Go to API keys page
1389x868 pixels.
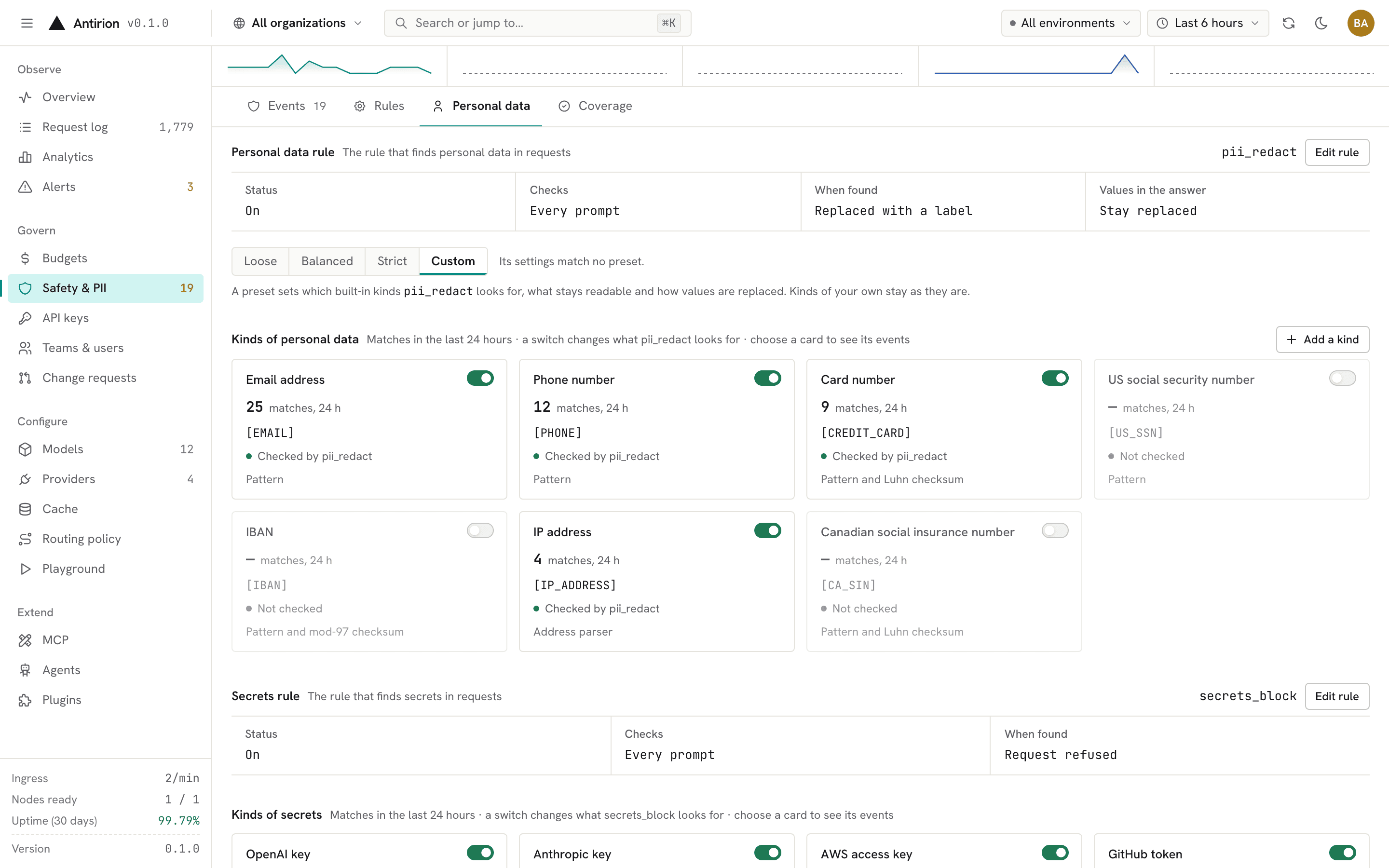point(106,318)
